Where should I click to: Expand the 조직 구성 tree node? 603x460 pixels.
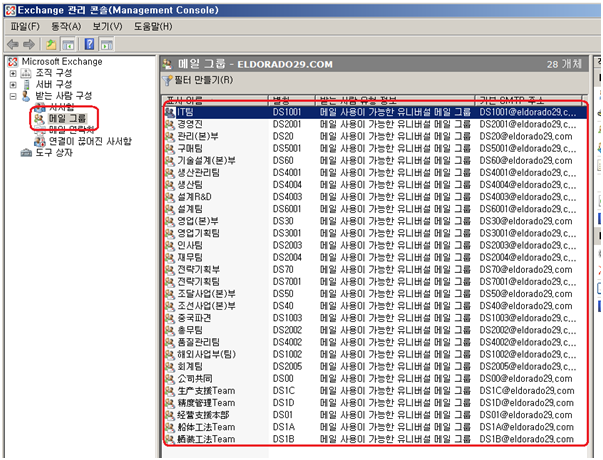coord(13,73)
